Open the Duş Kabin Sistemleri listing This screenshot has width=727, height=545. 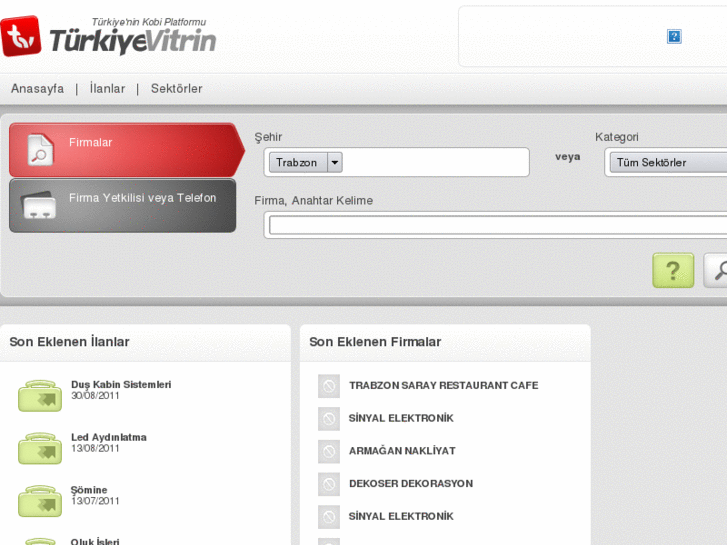pyautogui.click(x=121, y=385)
